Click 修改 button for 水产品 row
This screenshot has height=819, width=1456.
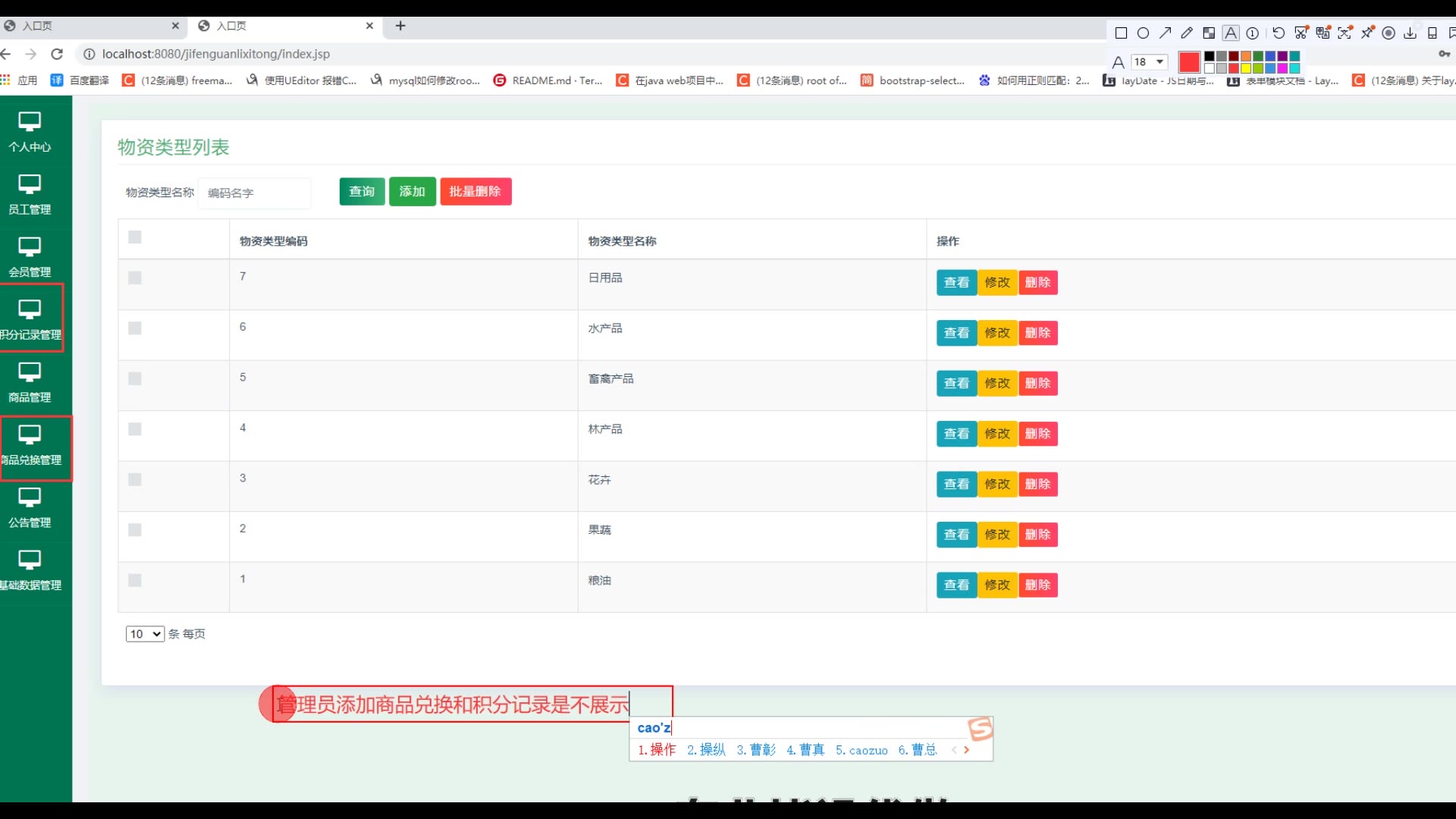click(x=997, y=333)
